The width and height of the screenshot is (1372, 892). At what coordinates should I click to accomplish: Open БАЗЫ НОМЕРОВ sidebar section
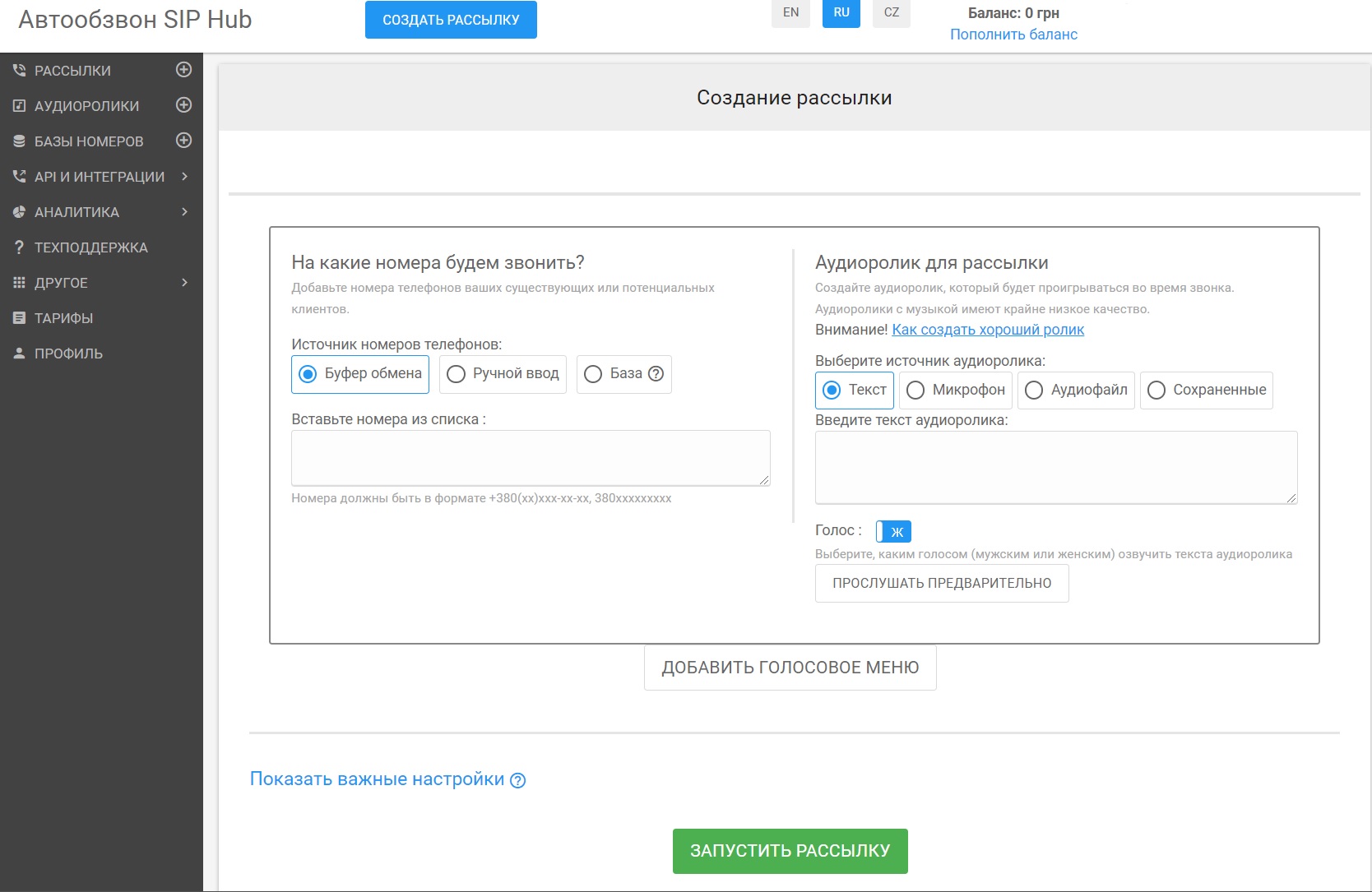point(89,141)
